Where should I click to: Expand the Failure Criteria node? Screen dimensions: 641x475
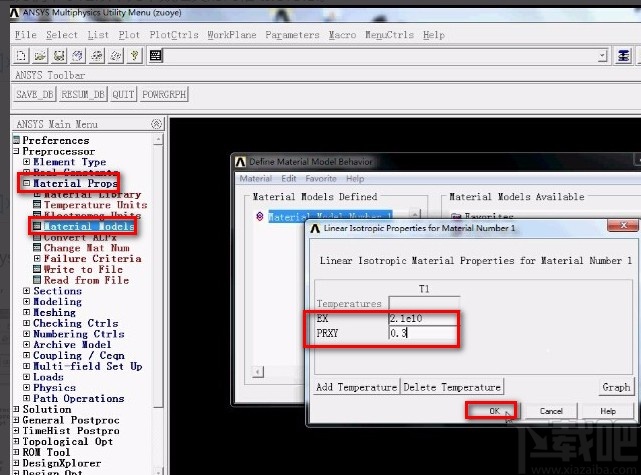coord(37,258)
